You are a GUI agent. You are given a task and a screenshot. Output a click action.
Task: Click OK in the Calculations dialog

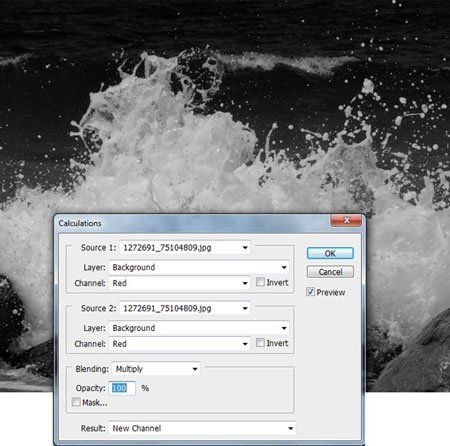click(330, 253)
